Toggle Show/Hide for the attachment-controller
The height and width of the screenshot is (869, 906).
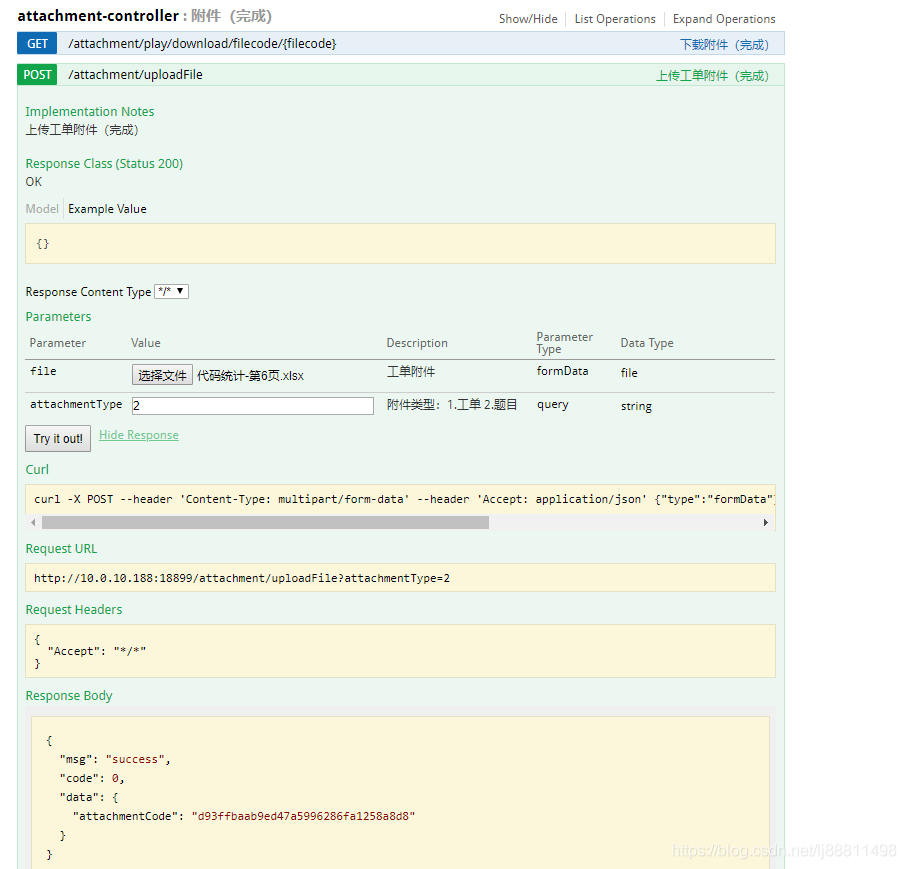[x=528, y=18]
